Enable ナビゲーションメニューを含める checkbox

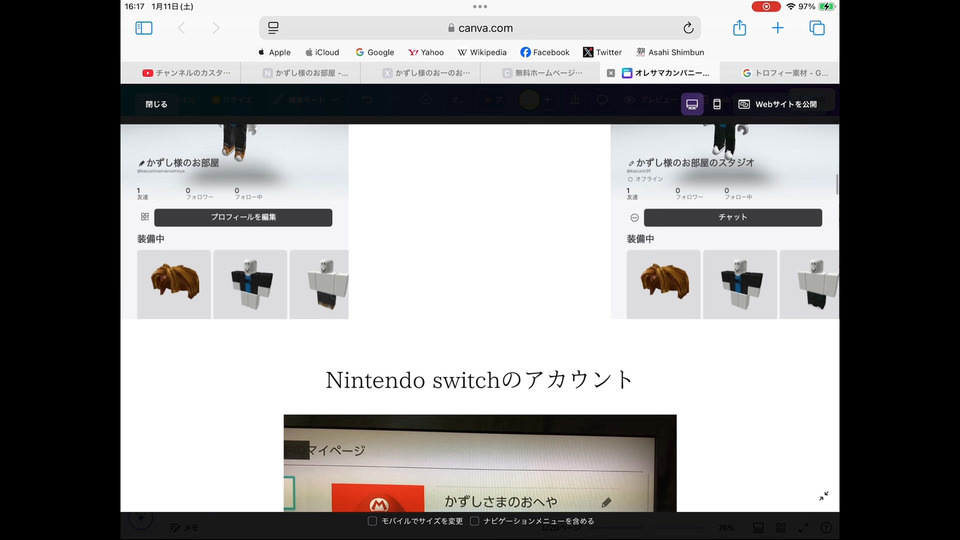(474, 521)
